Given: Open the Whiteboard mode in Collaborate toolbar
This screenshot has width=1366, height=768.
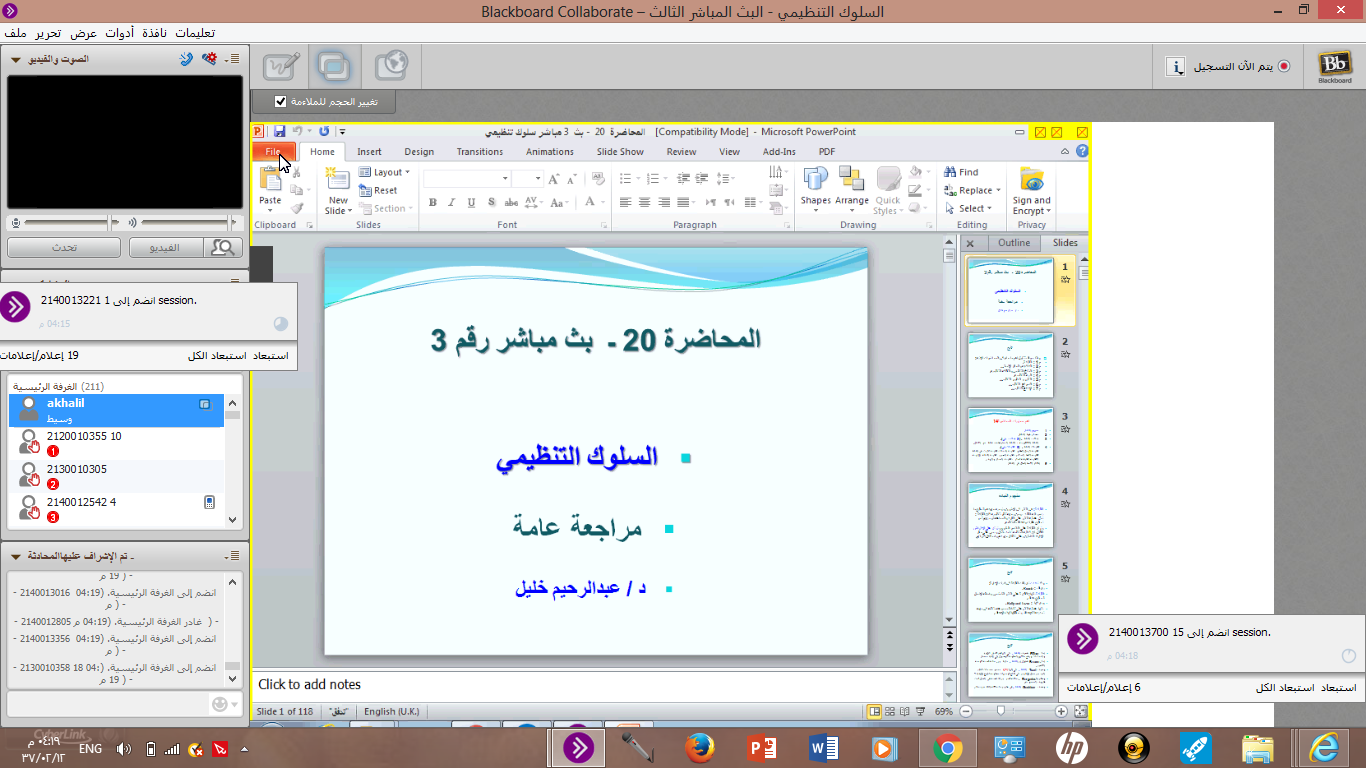Looking at the screenshot, I should (281, 67).
